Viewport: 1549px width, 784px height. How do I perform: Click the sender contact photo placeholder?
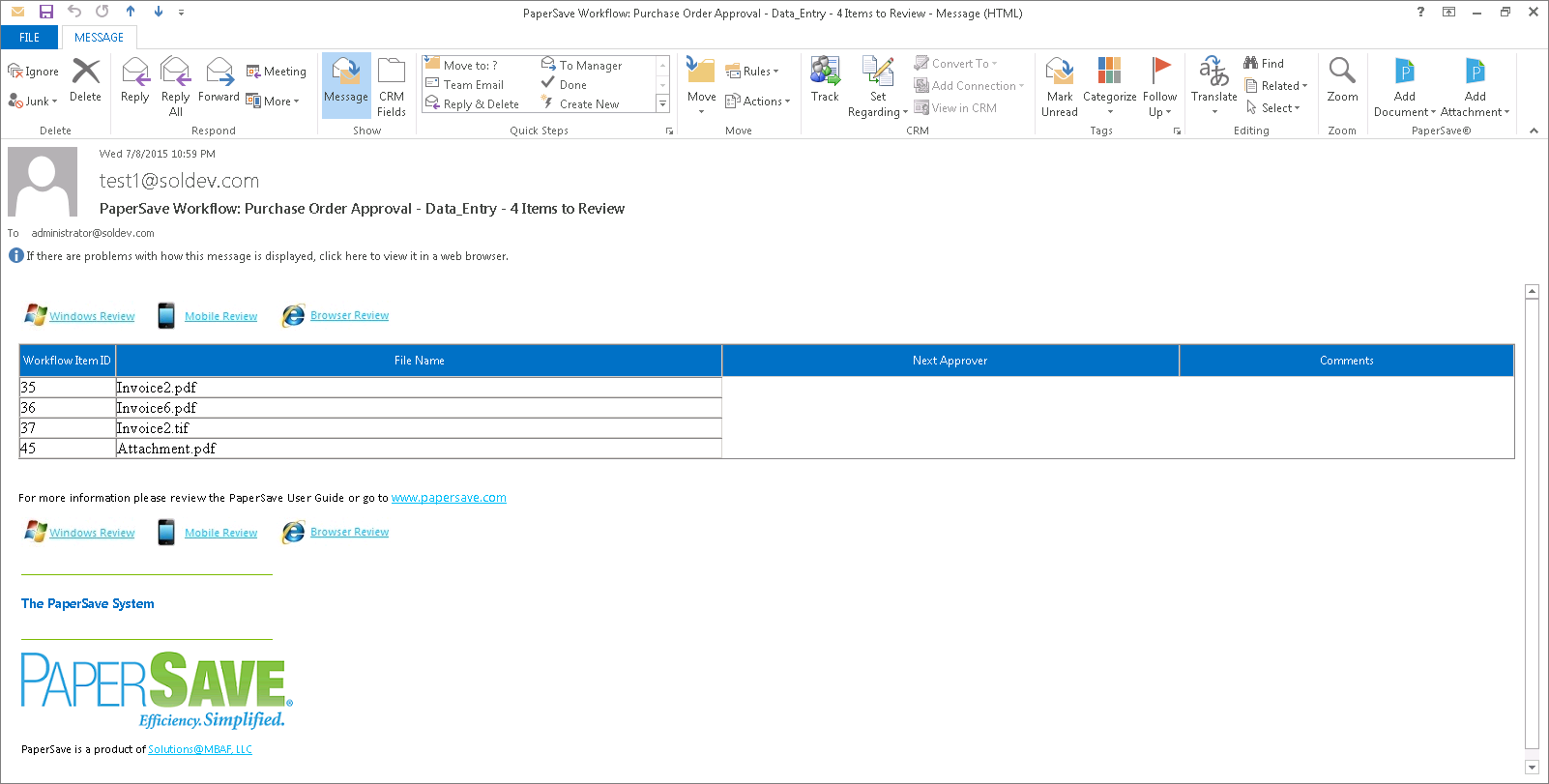click(43, 182)
